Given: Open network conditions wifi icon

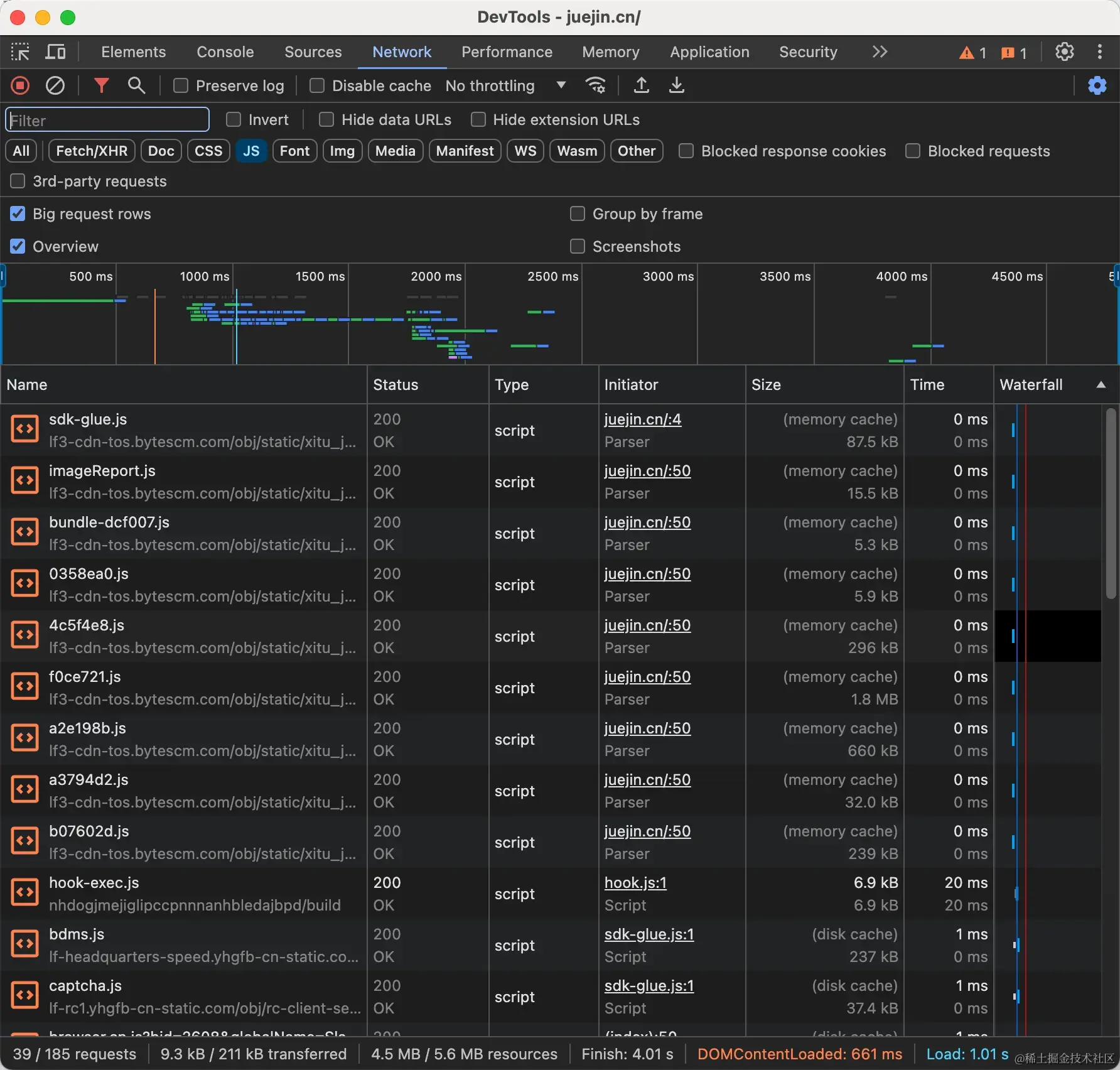Looking at the screenshot, I should click(x=595, y=85).
